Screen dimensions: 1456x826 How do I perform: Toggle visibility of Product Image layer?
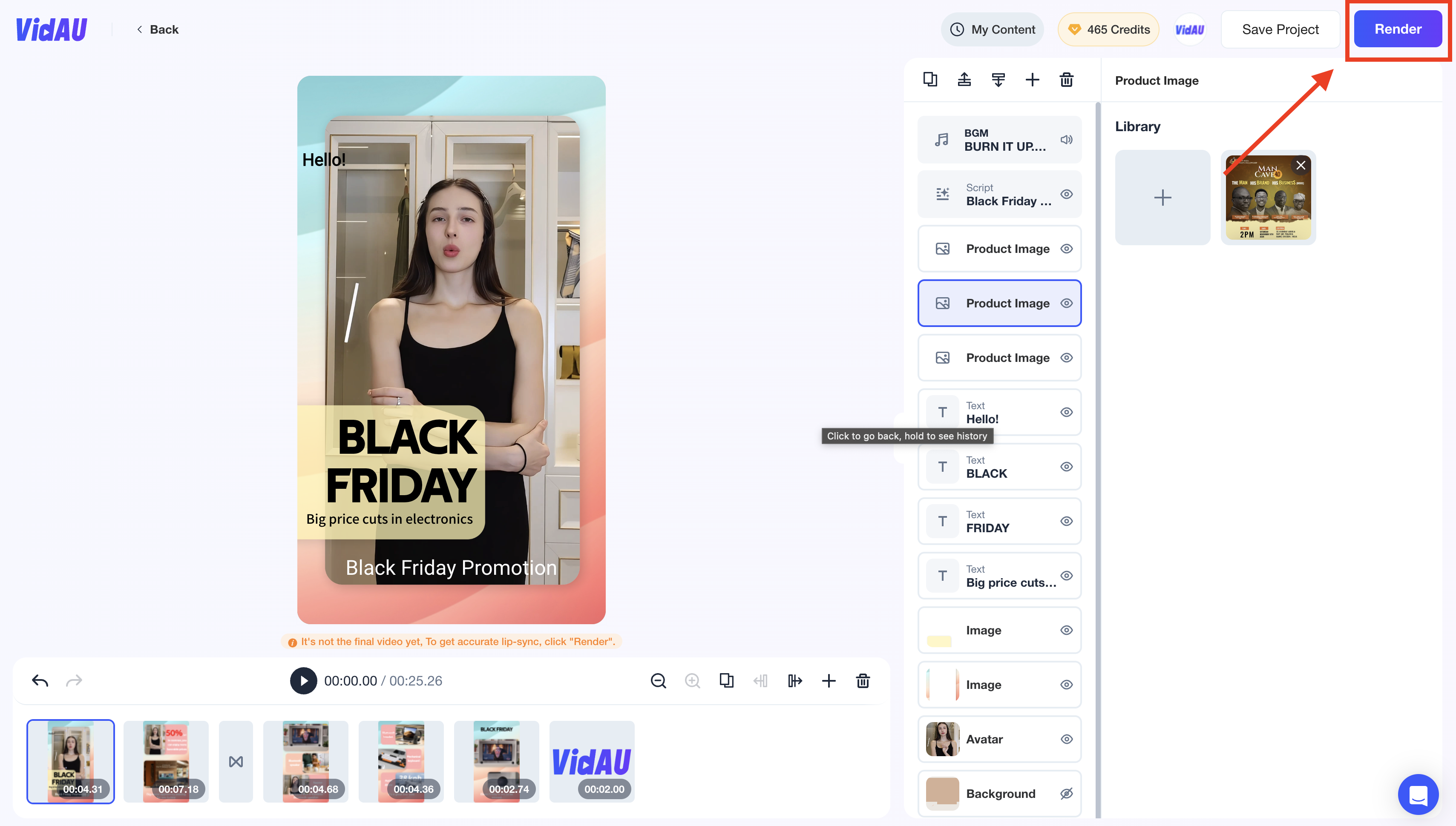[1065, 303]
